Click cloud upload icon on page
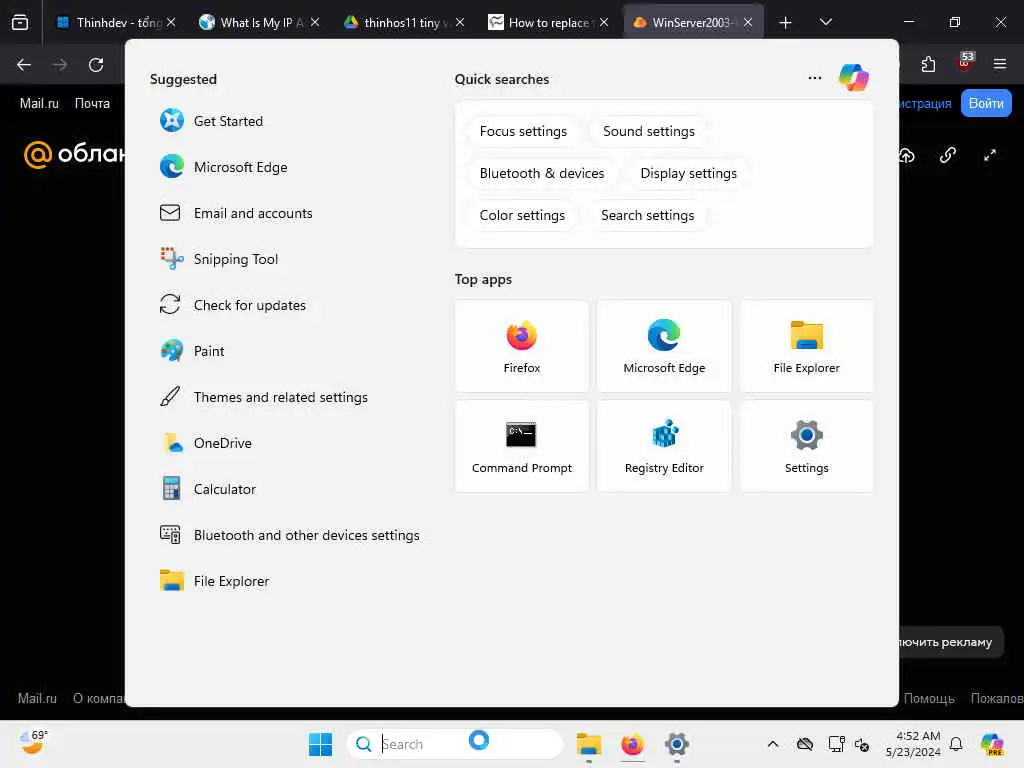 pyautogui.click(x=906, y=155)
